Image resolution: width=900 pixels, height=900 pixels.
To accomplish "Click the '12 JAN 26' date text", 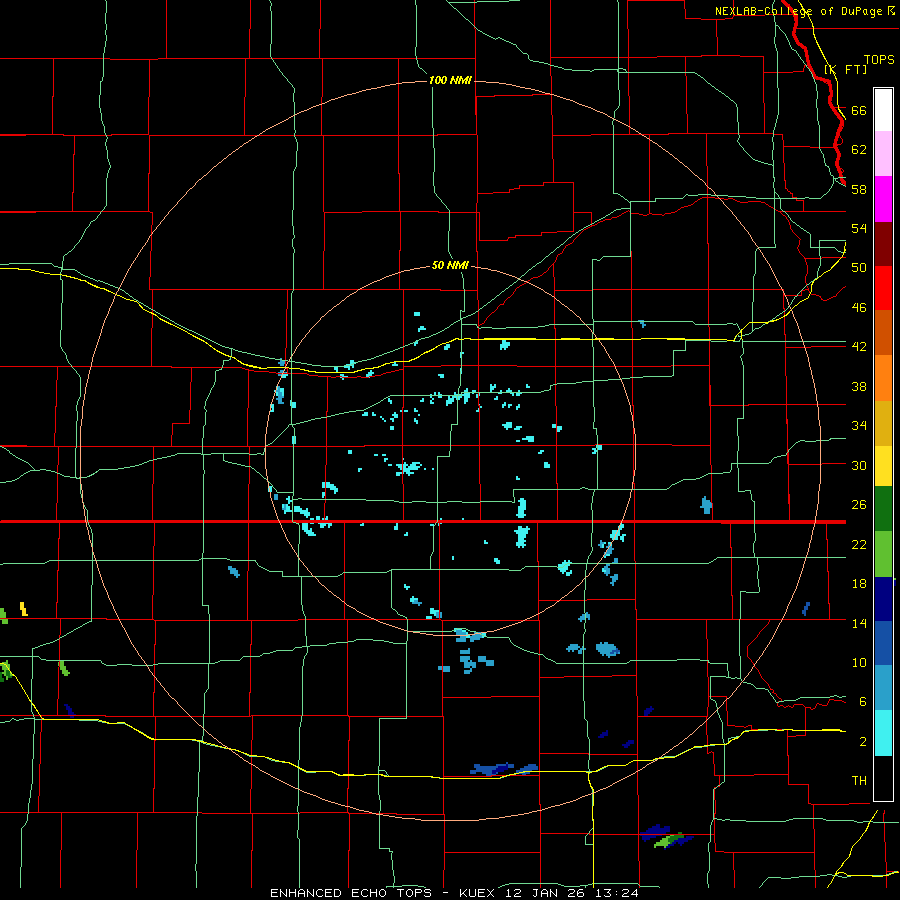I will [546, 893].
